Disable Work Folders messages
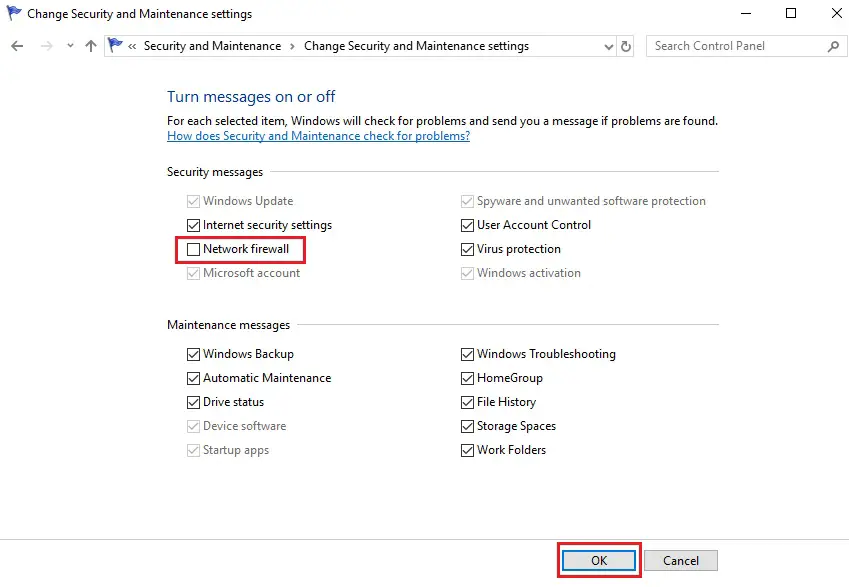Screen dimensions: 849x587 pyautogui.click(x=467, y=451)
